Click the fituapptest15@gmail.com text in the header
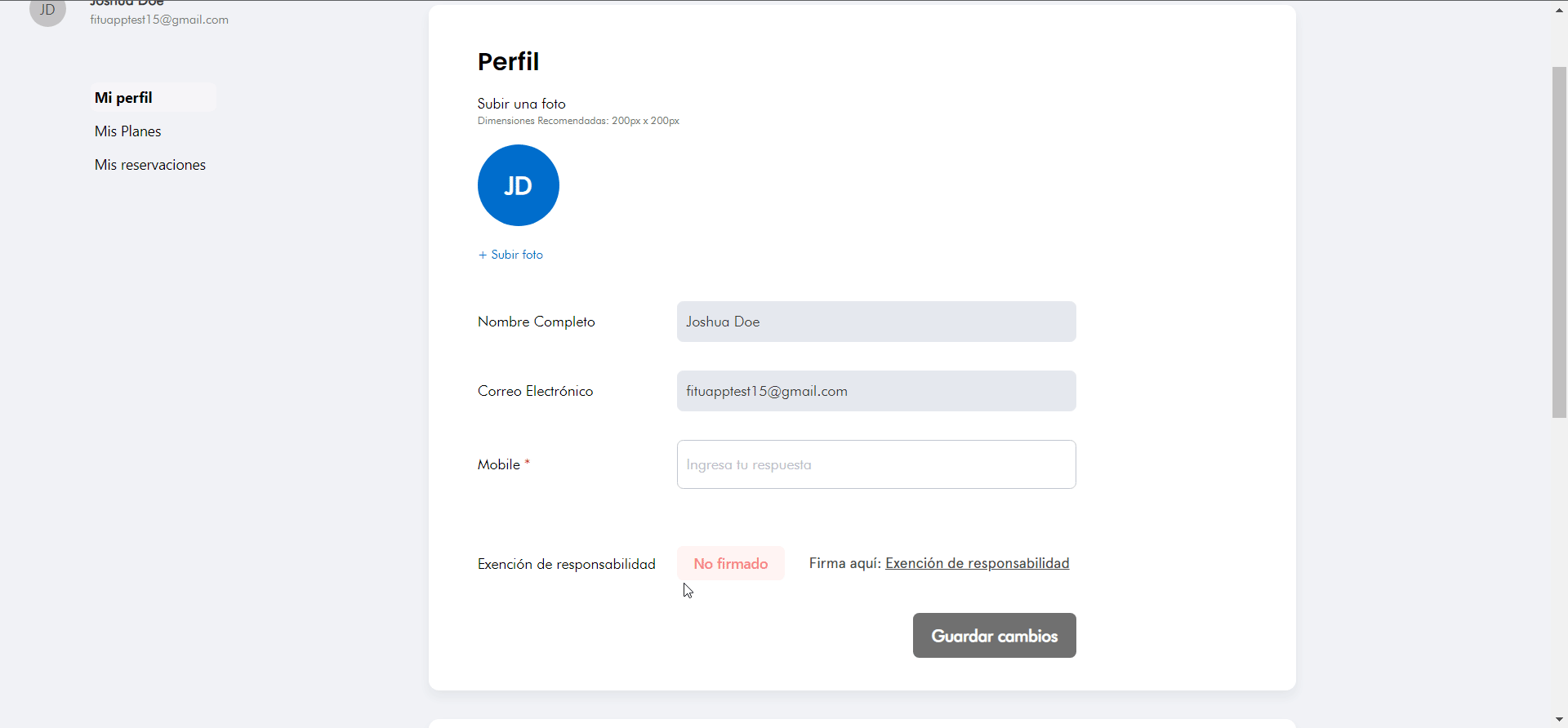The height and width of the screenshot is (728, 1568). 159,20
